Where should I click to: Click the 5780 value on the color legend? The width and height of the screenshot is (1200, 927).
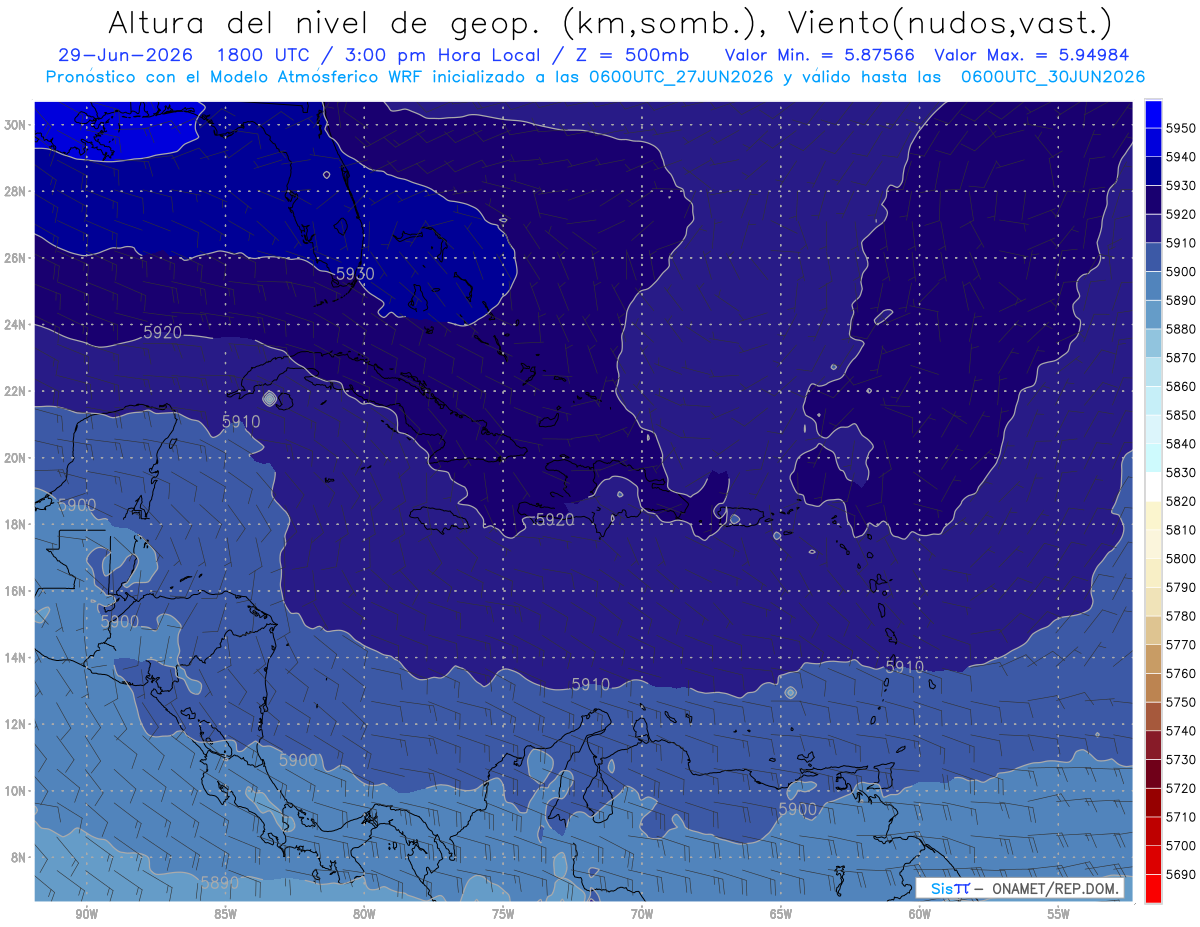tap(1181, 616)
